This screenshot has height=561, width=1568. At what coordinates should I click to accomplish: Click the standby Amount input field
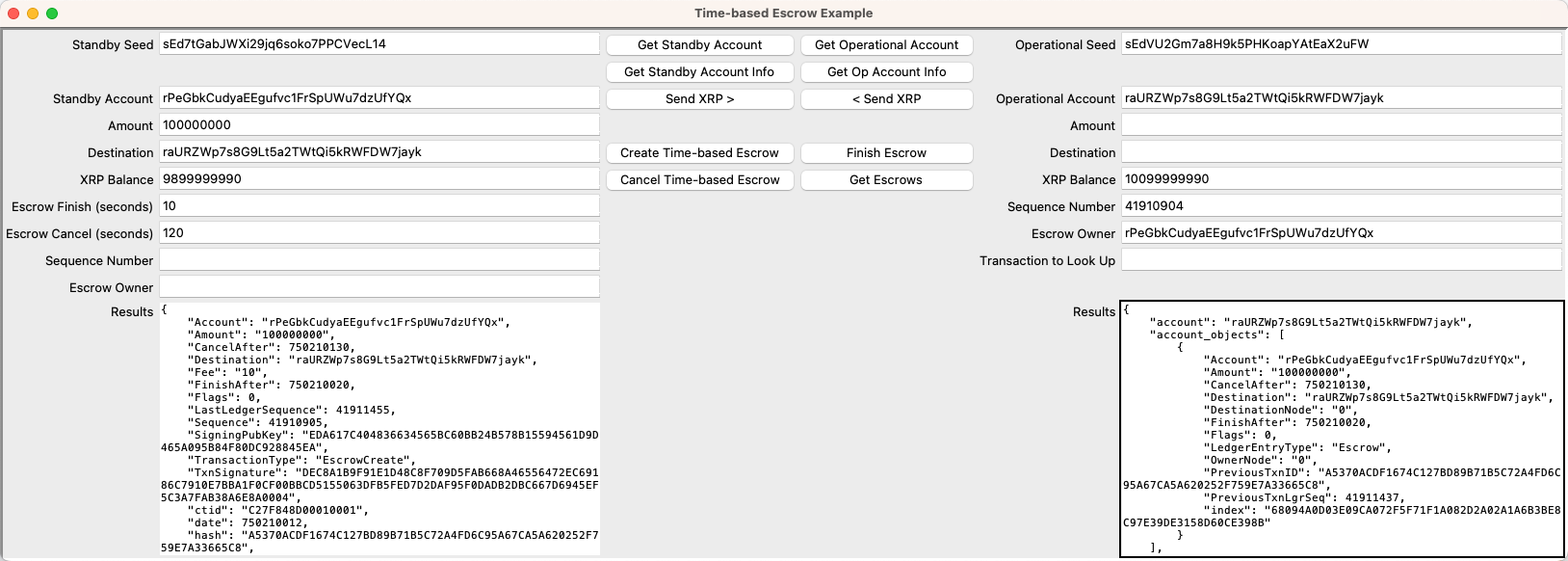click(379, 125)
